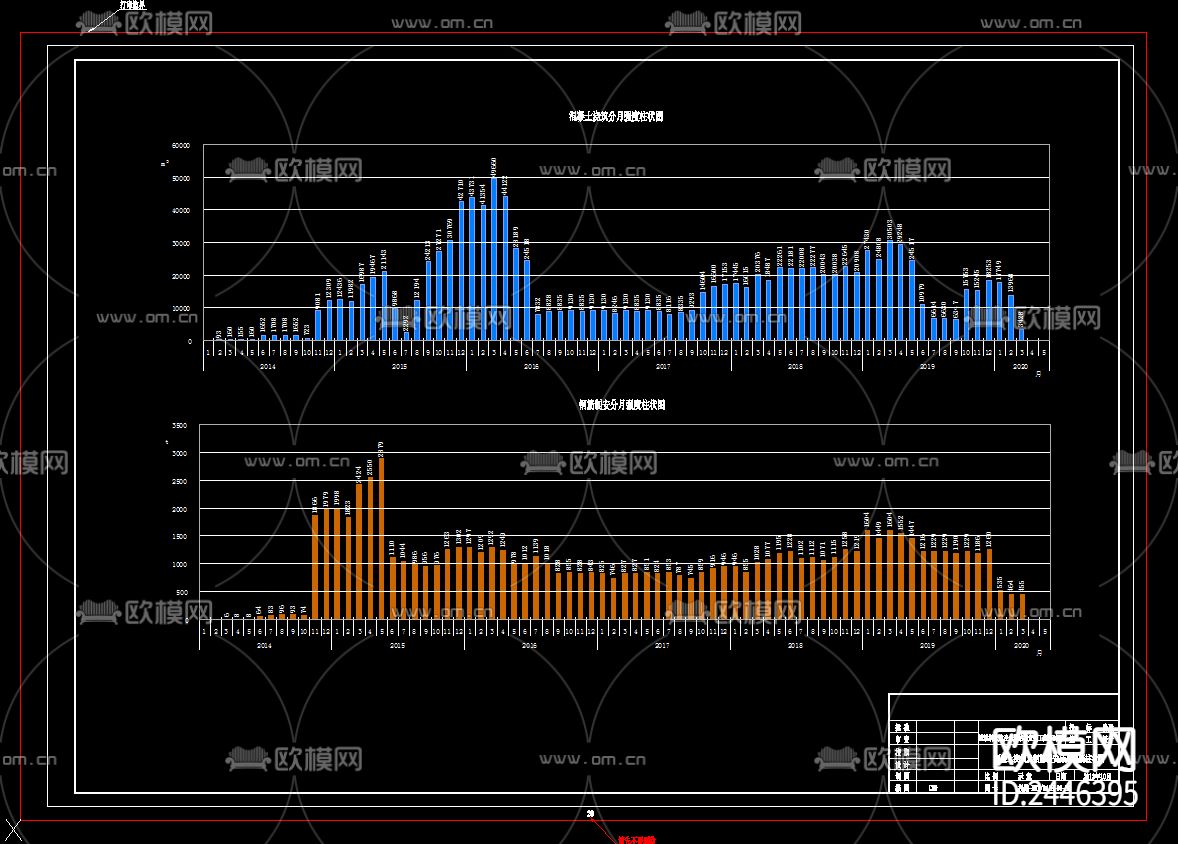Pick the blue bar labeled 12436
Viewport: 1178px width, 844px height.
pos(340,320)
